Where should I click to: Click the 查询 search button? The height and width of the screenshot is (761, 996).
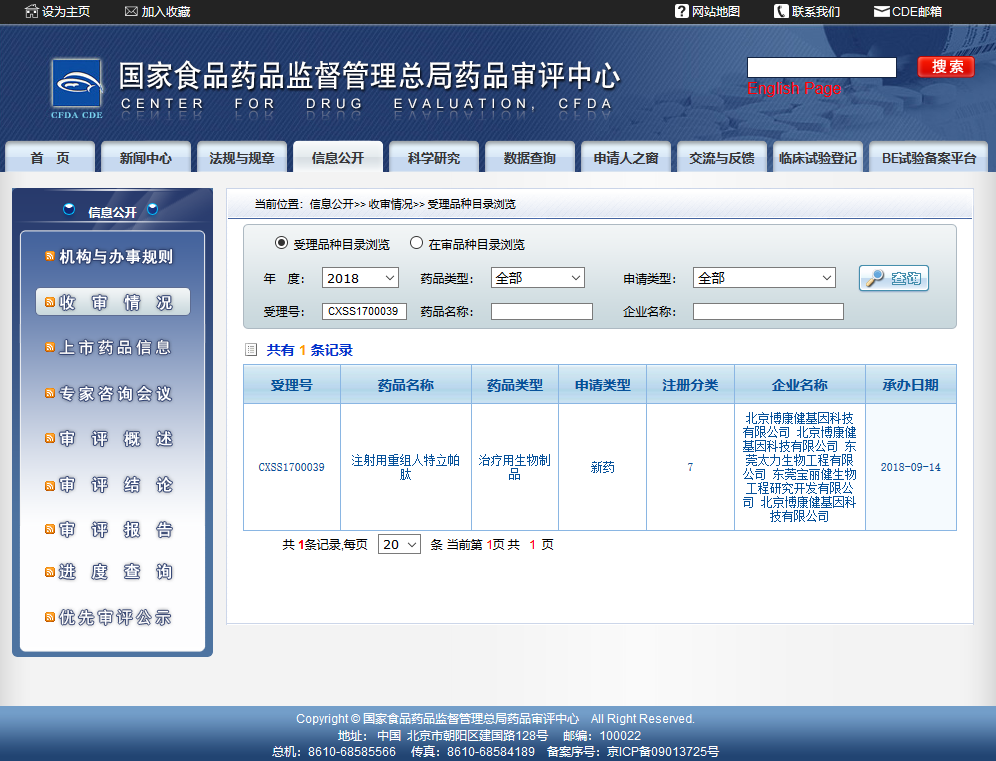click(x=894, y=278)
